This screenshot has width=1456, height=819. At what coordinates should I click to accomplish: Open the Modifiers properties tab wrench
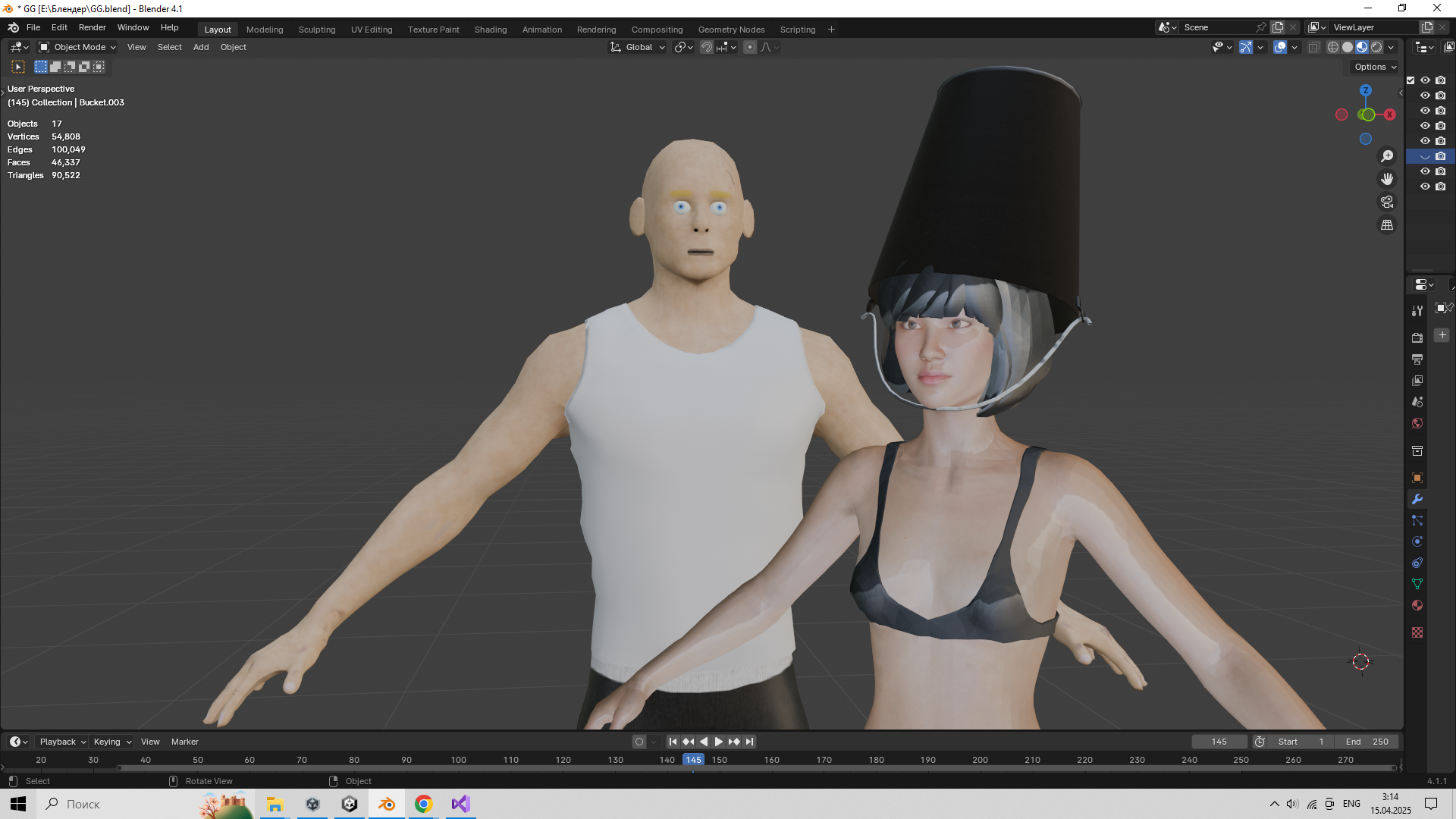tap(1417, 499)
